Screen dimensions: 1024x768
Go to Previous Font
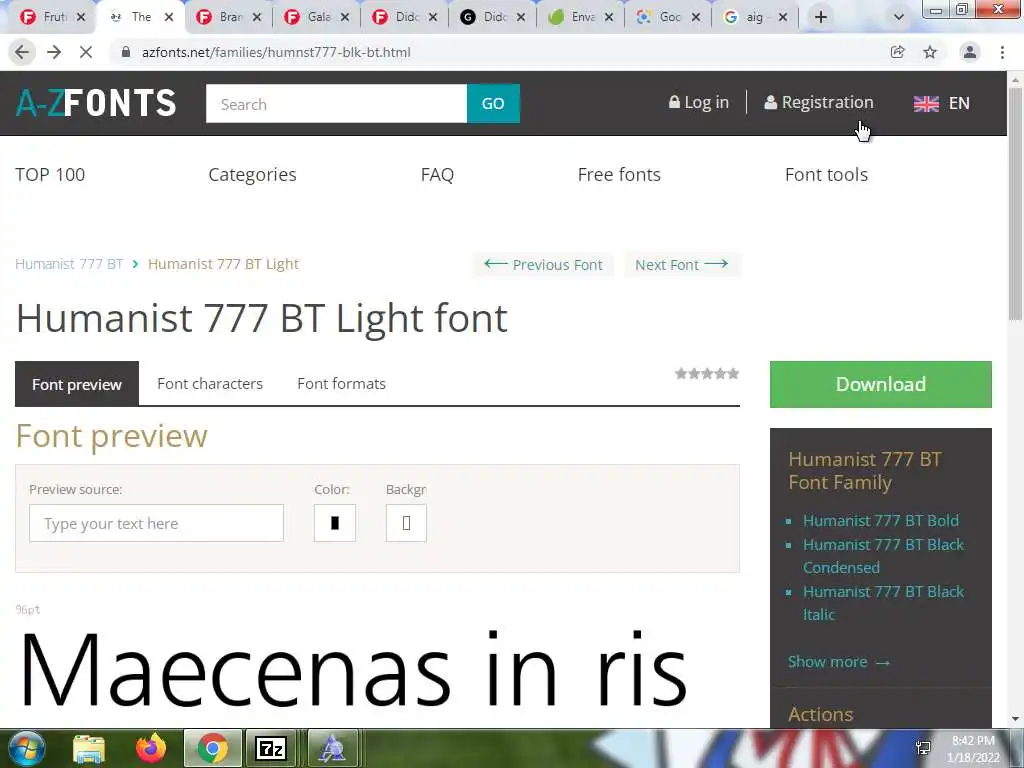pyautogui.click(x=543, y=264)
